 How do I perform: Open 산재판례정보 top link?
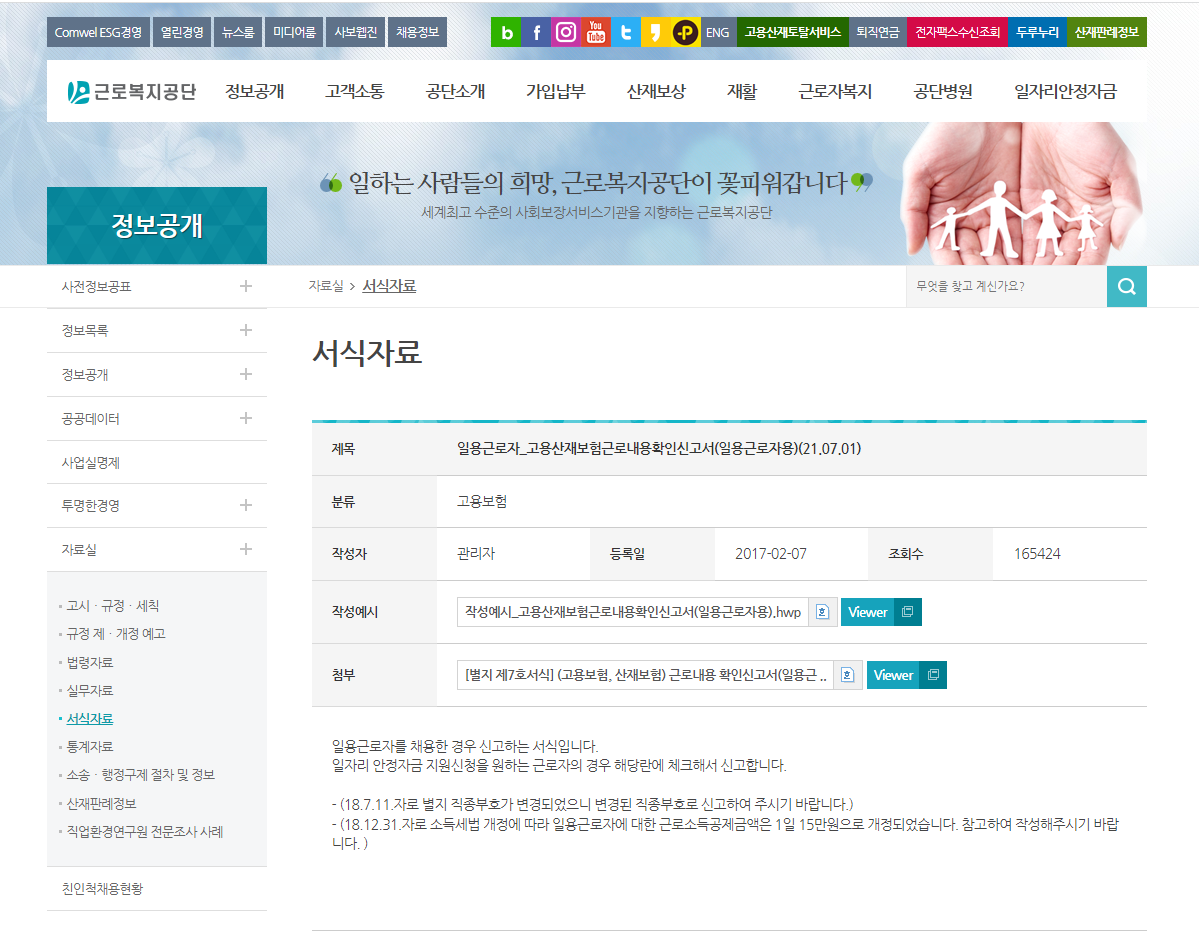point(1106,32)
